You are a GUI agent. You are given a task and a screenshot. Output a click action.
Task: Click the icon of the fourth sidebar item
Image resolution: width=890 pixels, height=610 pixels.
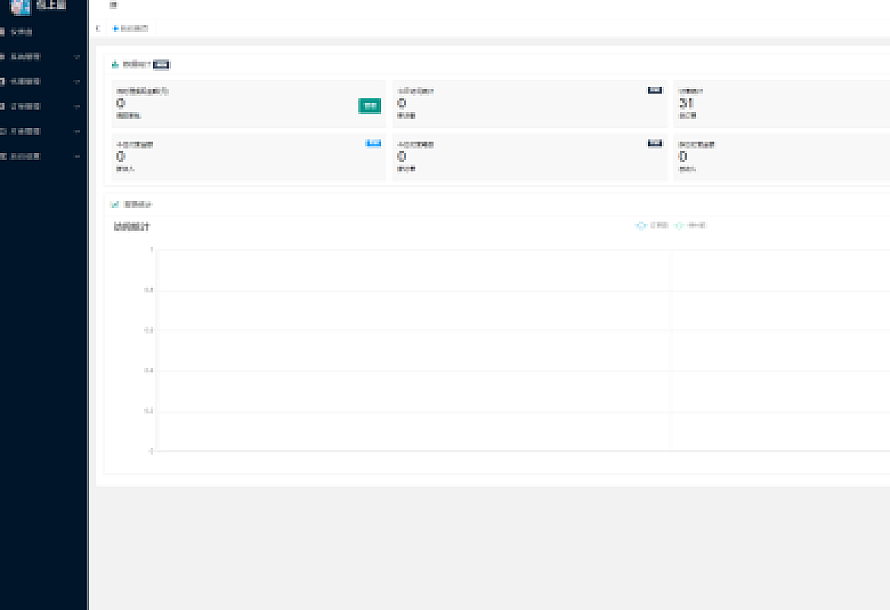point(4,106)
